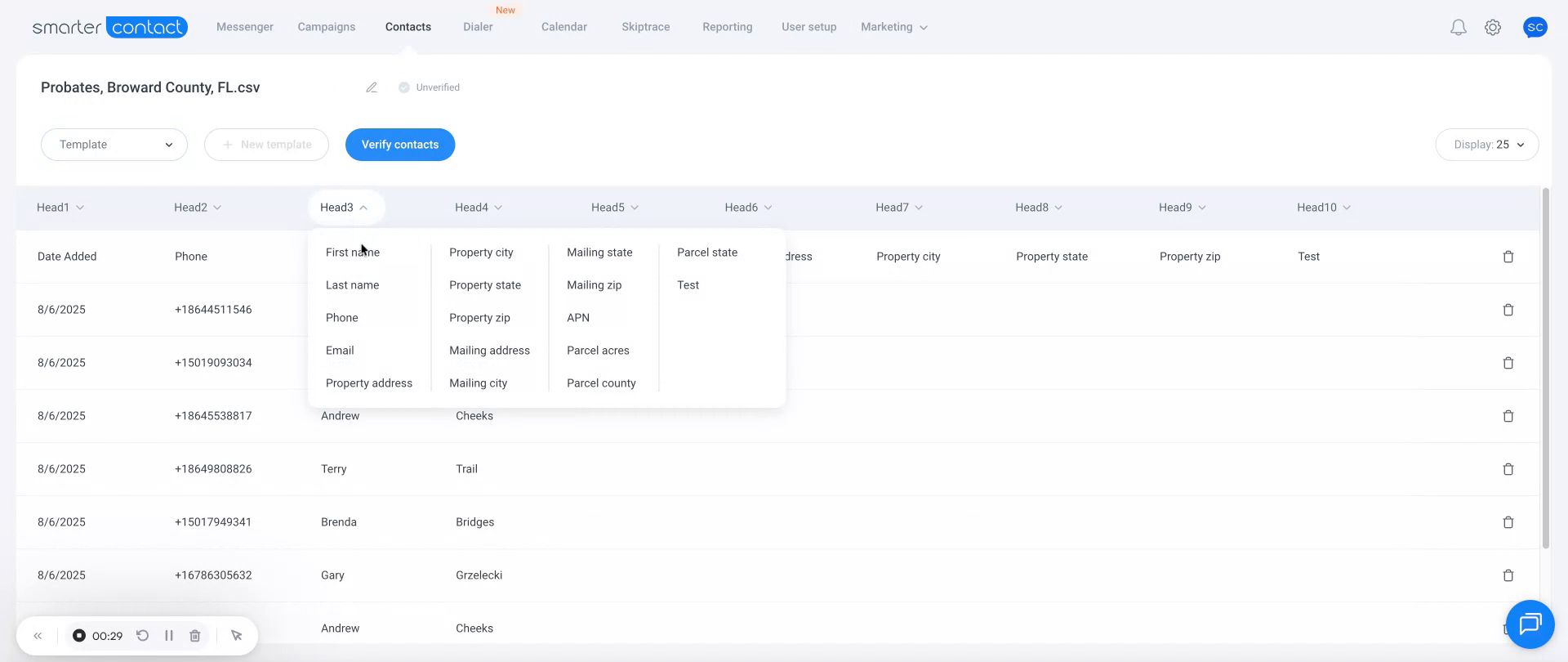Delete the Date Added header row
Viewport: 1568px width, 662px height.
[1508, 257]
